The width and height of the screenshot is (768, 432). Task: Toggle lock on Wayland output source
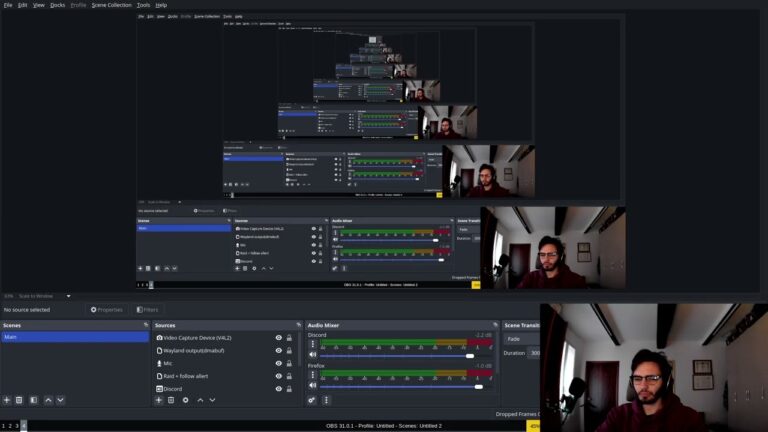pos(290,351)
